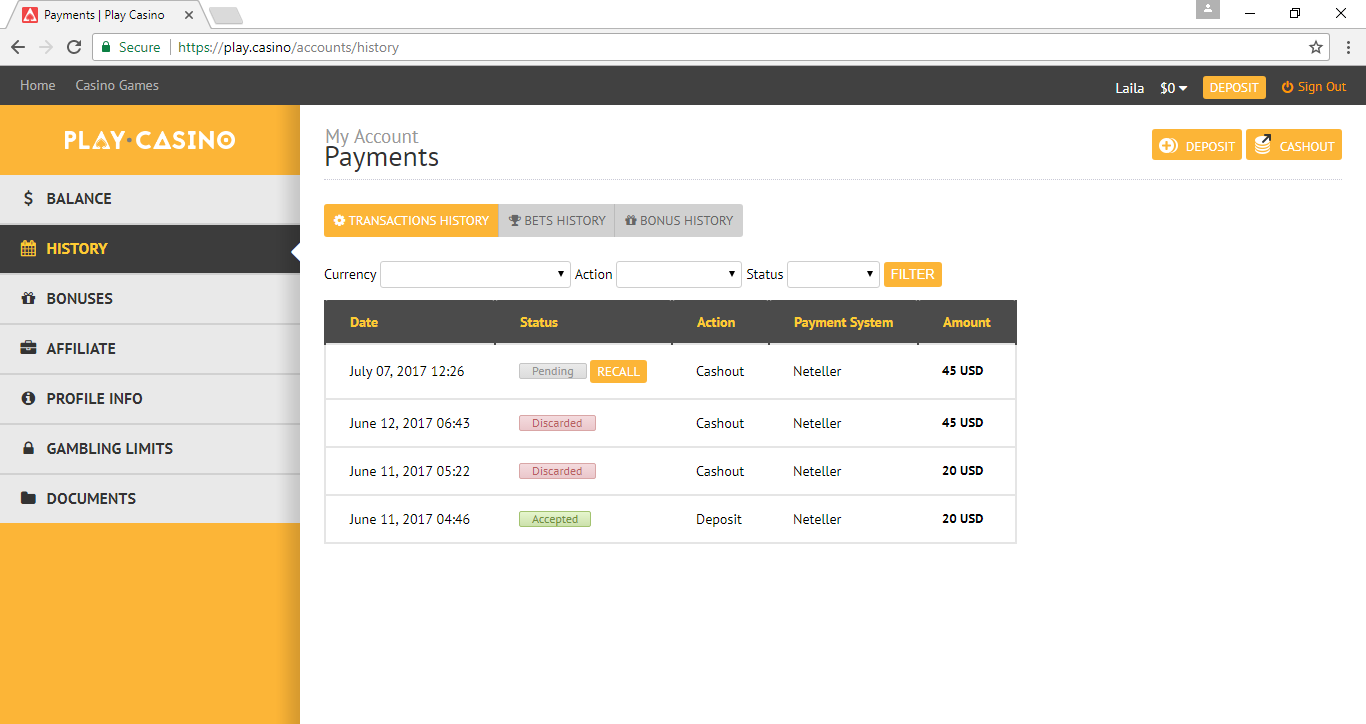Click the Laila username

pos(1130,88)
